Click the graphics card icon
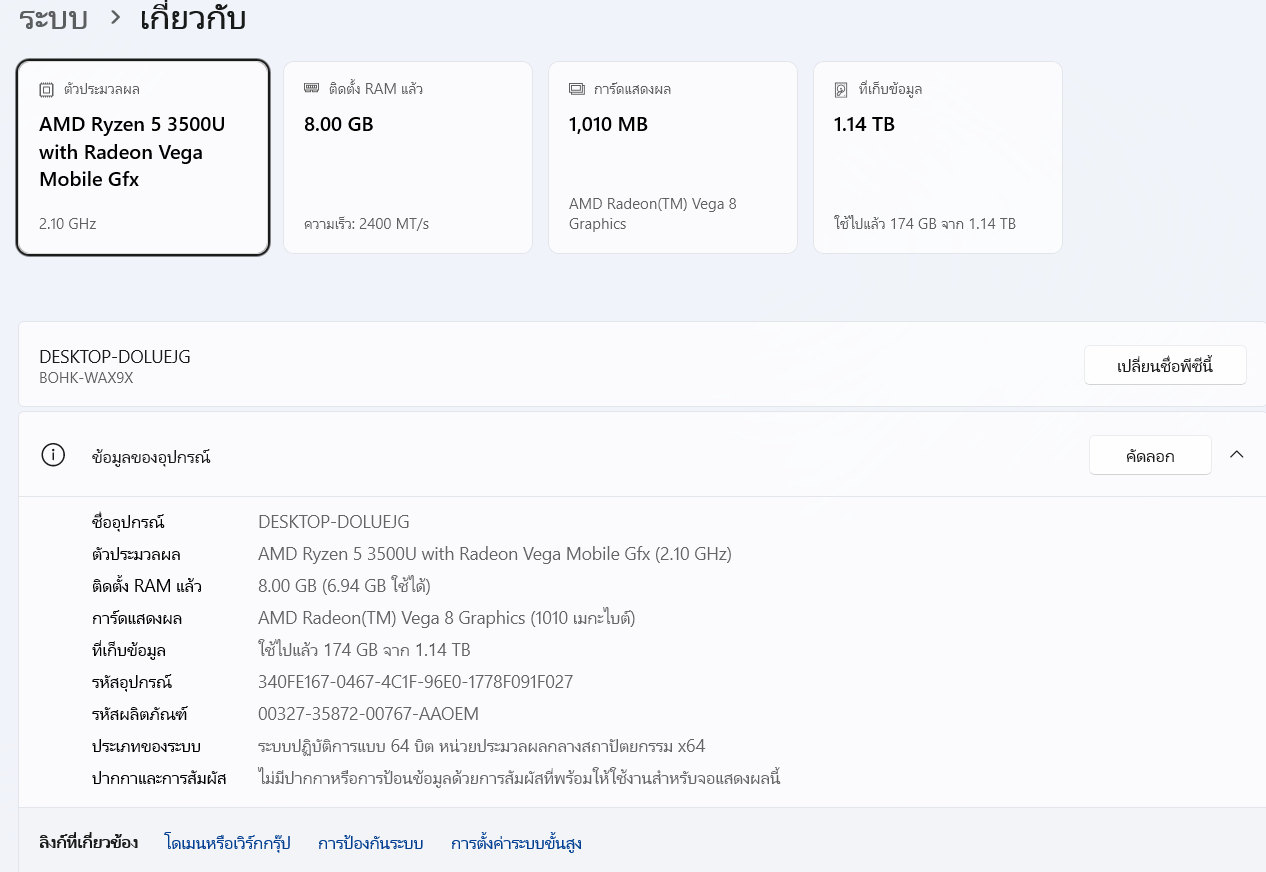 point(577,89)
